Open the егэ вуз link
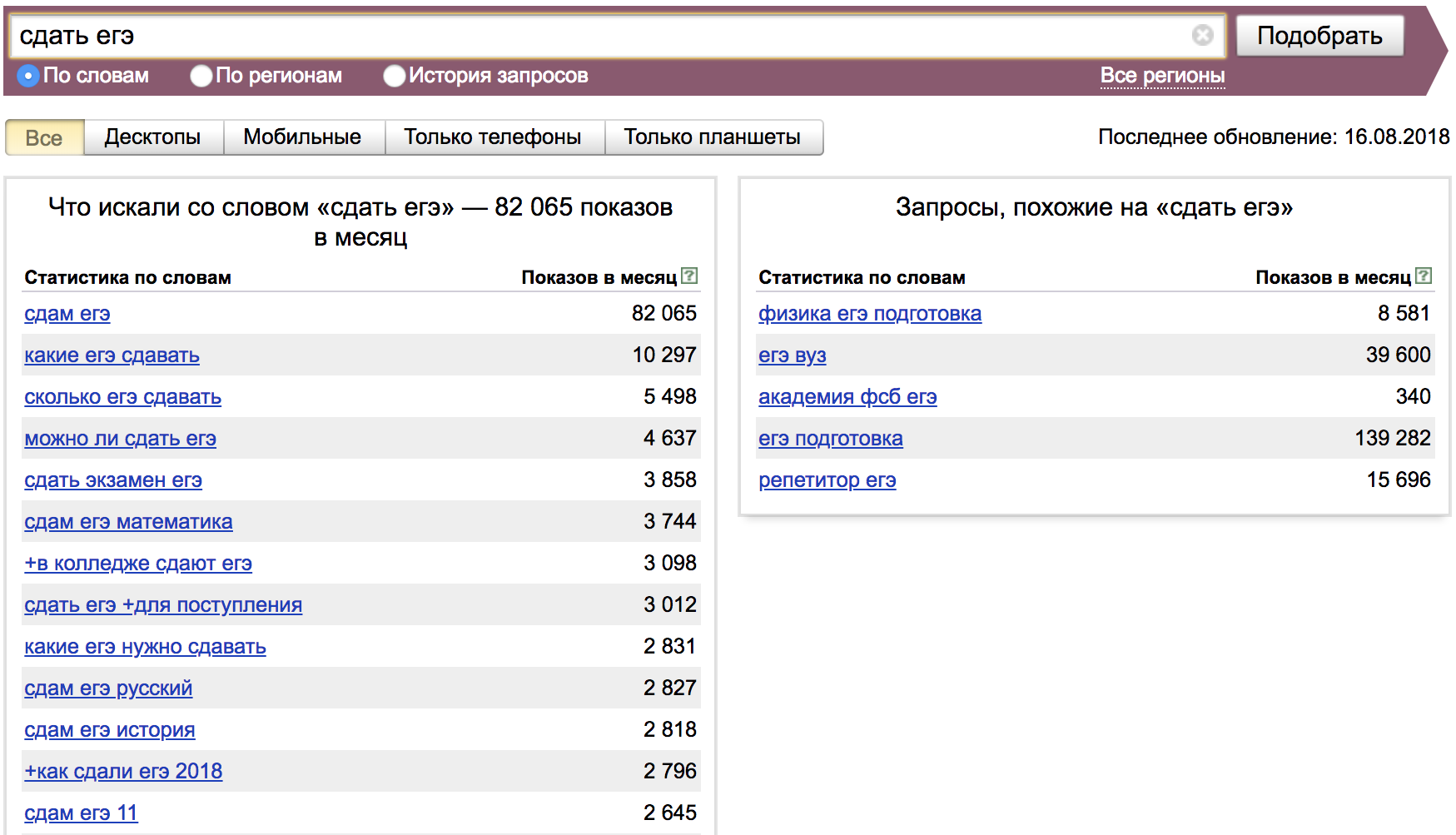Image resolution: width=1456 pixels, height=835 pixels. 793,355
